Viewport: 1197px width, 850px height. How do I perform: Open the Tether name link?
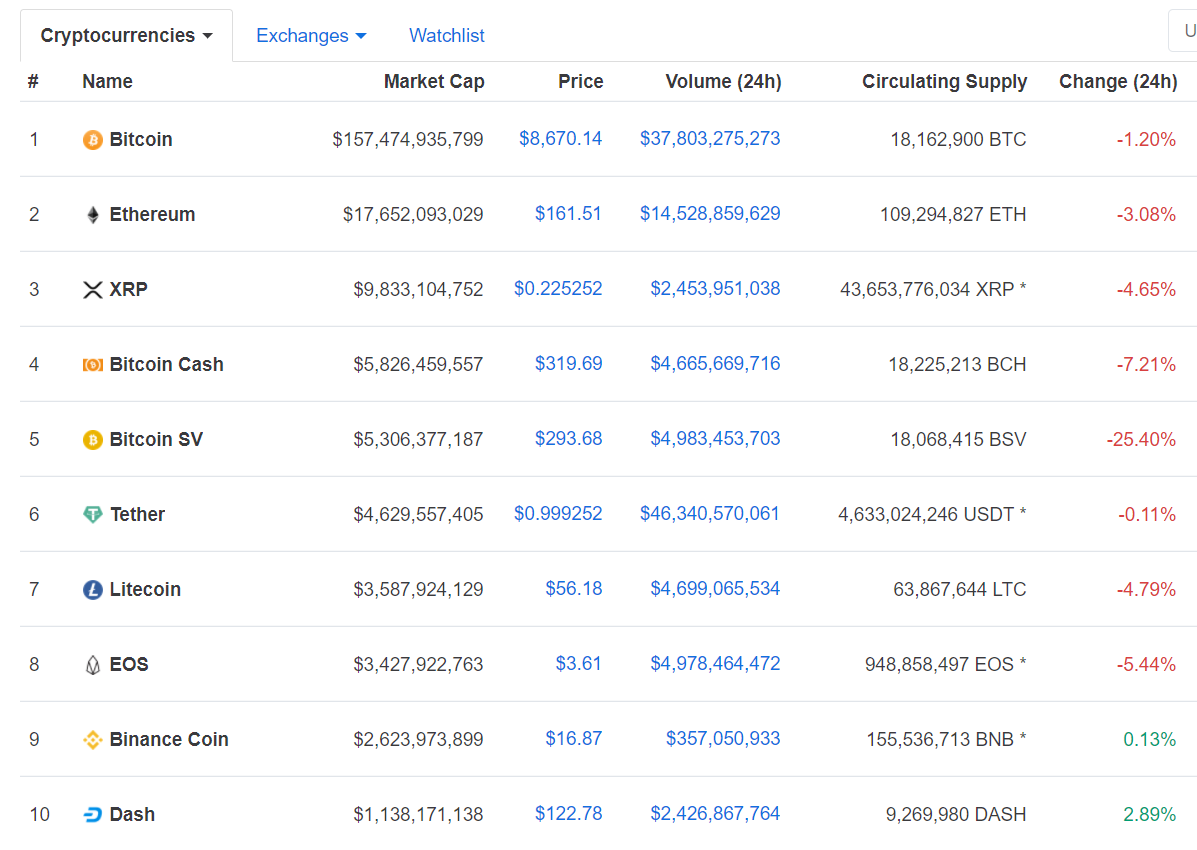[137, 515]
